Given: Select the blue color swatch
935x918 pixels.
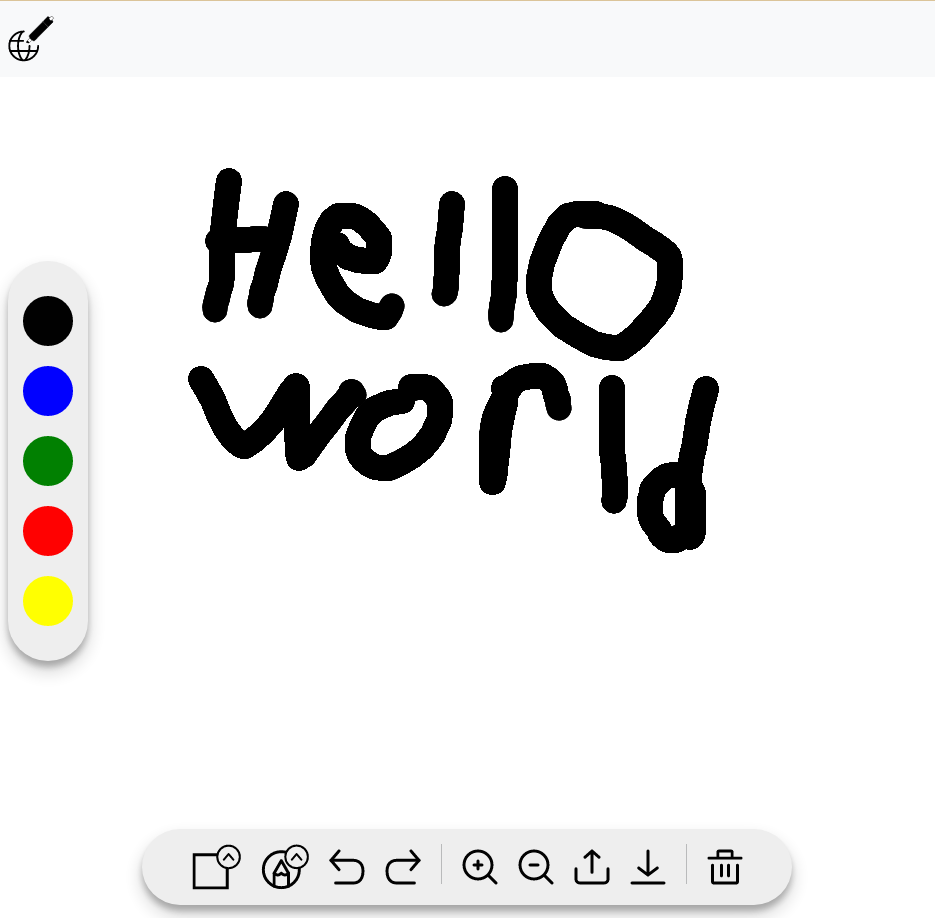Looking at the screenshot, I should (47, 390).
